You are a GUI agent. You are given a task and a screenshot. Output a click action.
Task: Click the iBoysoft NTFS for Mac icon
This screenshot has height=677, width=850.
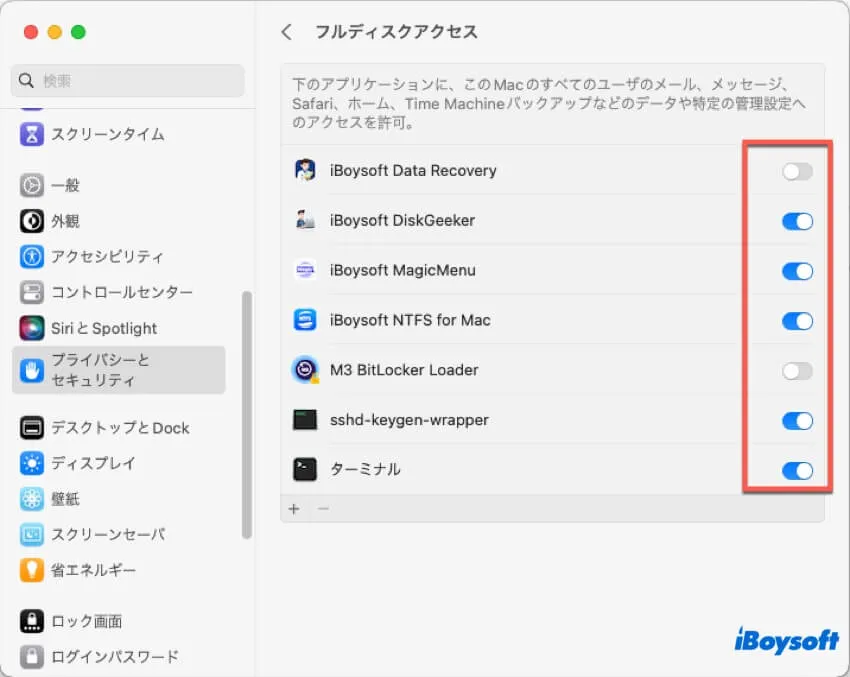coord(305,320)
